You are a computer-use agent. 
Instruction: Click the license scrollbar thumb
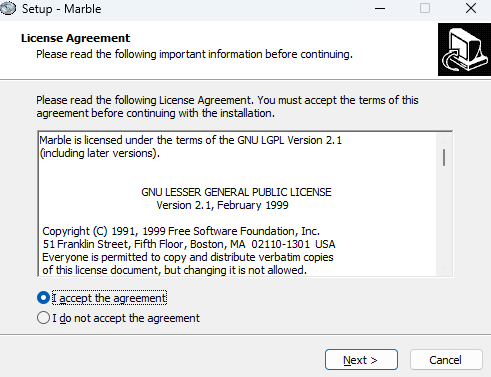coord(444,157)
